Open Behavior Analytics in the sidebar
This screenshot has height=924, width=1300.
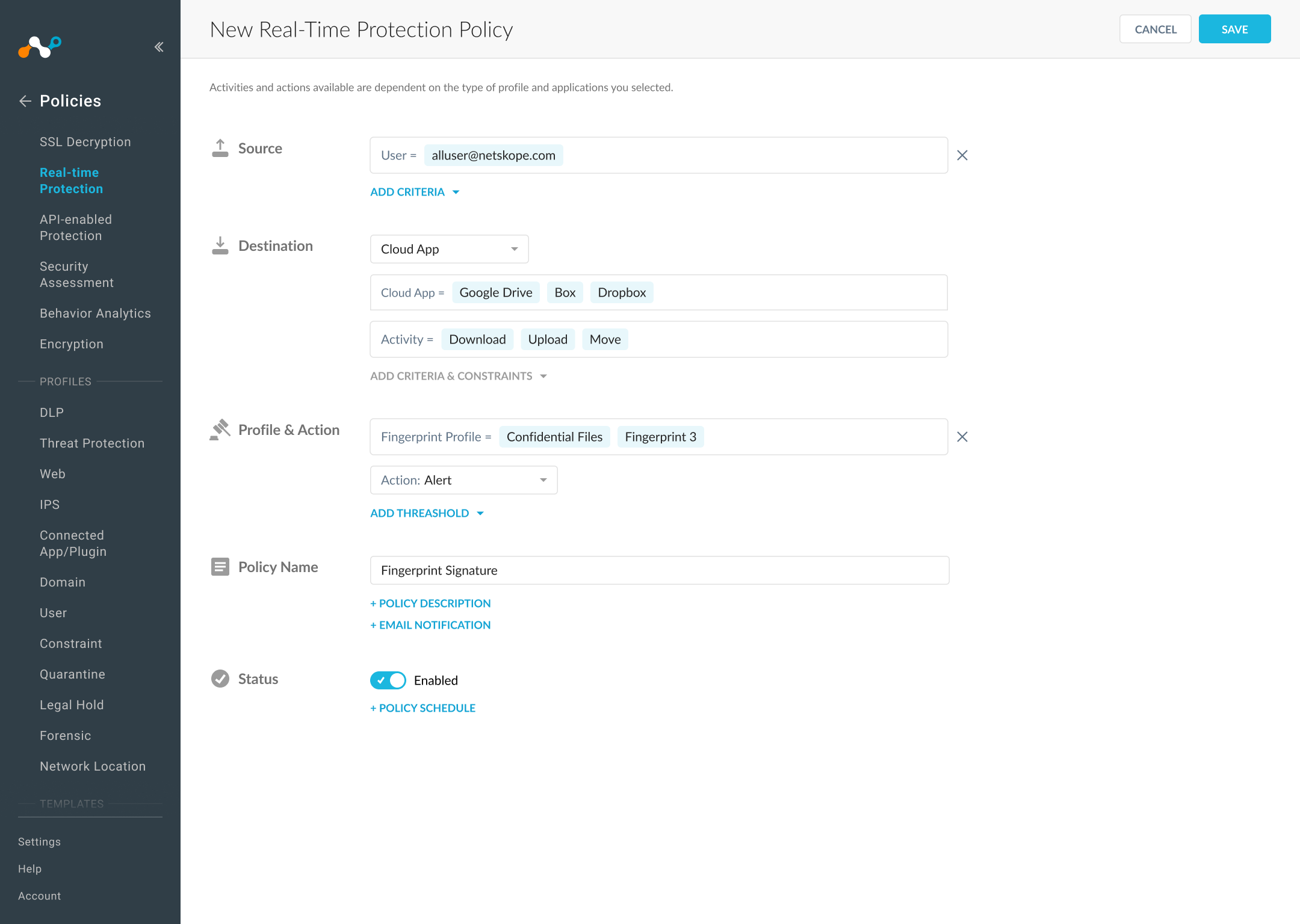[x=95, y=313]
